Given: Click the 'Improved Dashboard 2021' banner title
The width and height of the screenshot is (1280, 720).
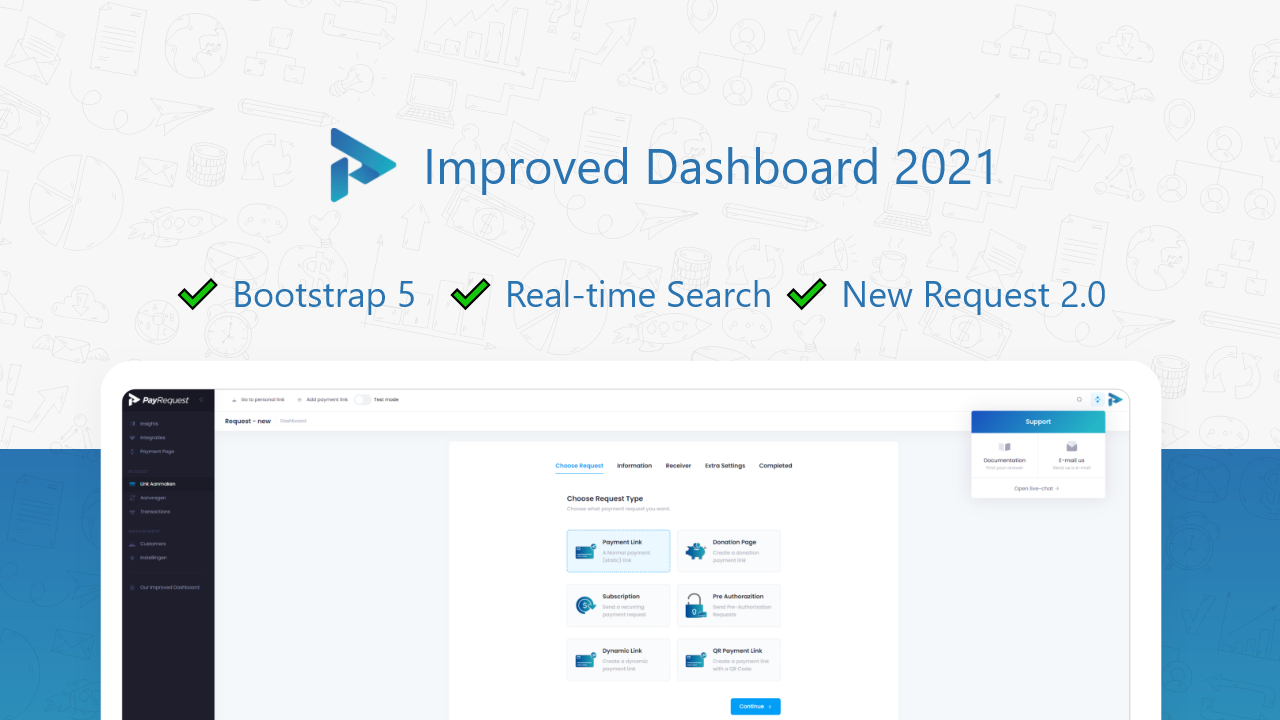Looking at the screenshot, I should pos(711,167).
